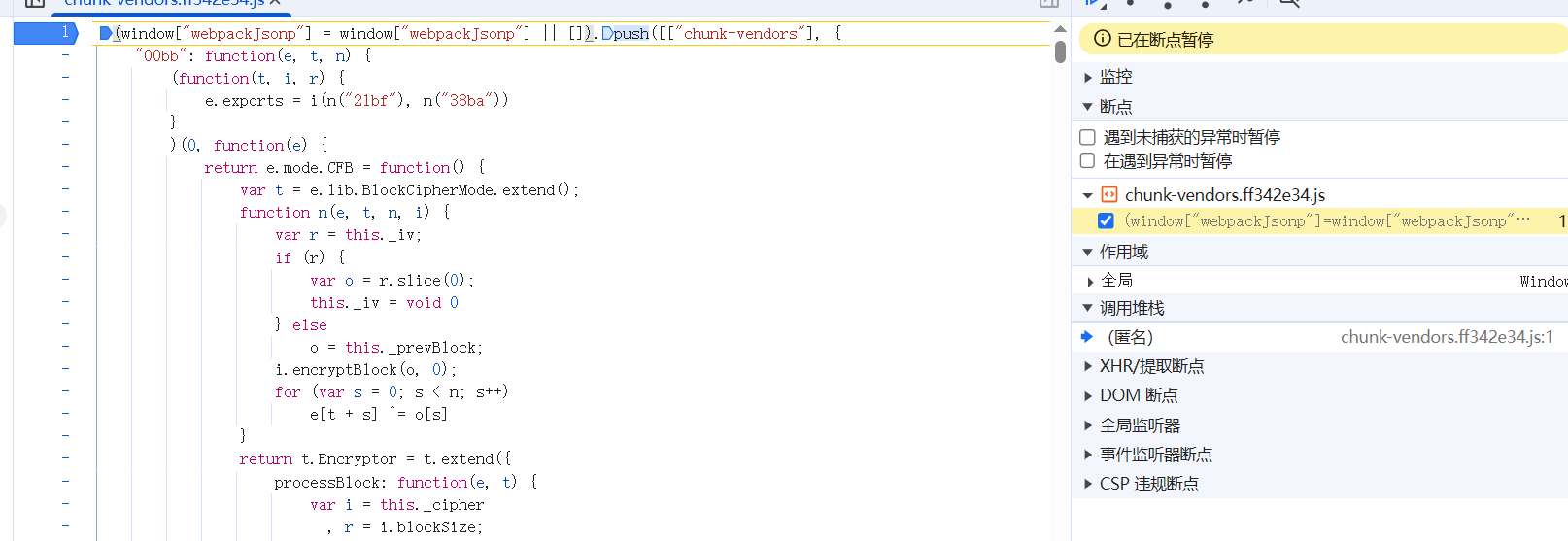Open the chunk-vendors.ff342e34.js:1 link
The height and width of the screenshot is (541, 1568).
pyautogui.click(x=1447, y=337)
